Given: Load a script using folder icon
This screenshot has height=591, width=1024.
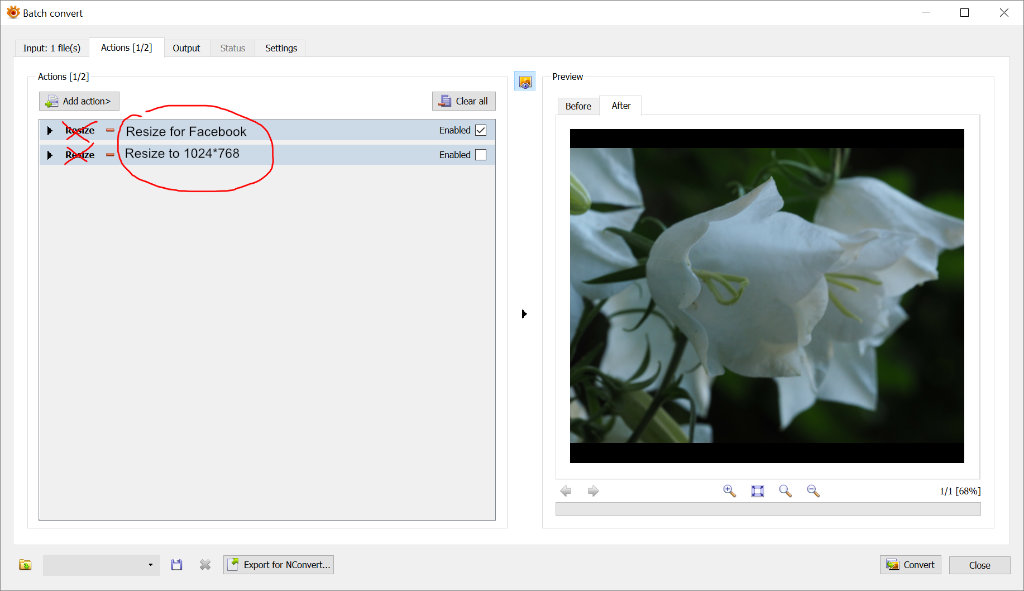Looking at the screenshot, I should tap(25, 565).
